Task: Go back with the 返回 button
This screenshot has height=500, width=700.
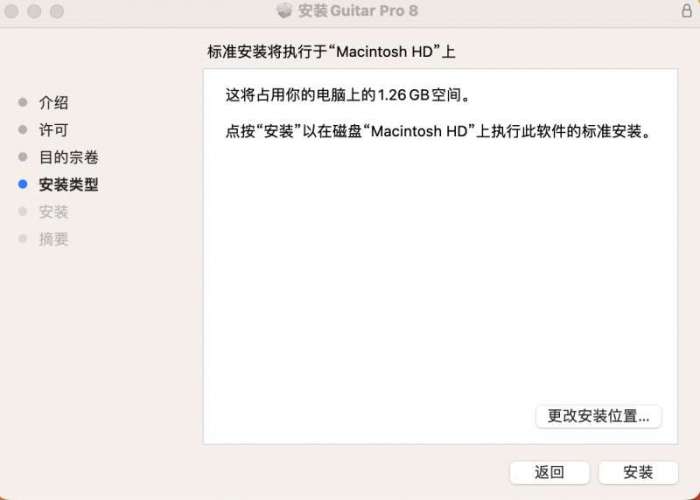Action: click(550, 472)
